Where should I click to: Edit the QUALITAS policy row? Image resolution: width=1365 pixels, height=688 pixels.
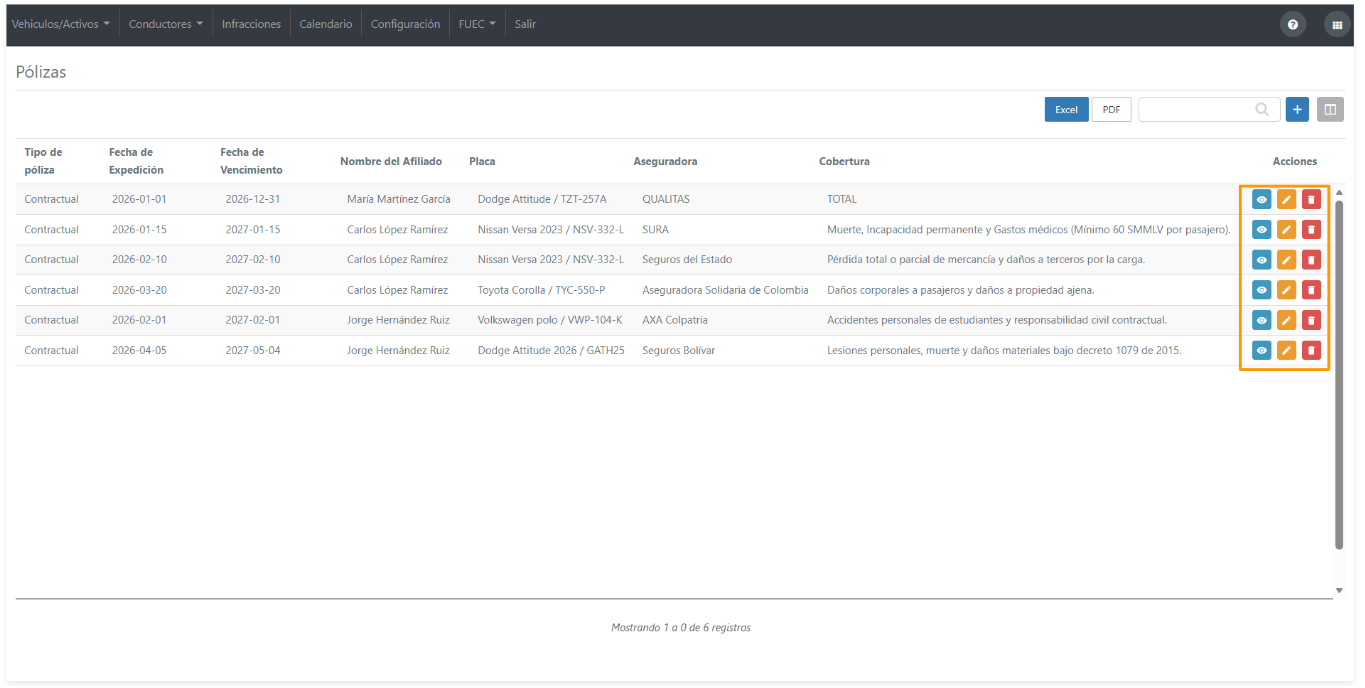[x=1287, y=200]
